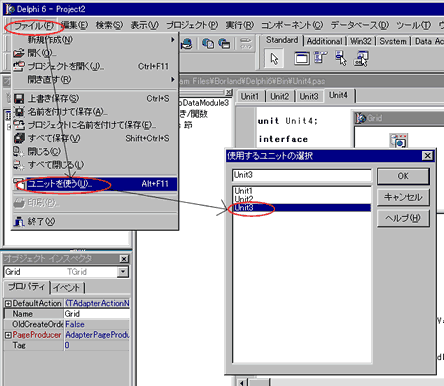Select the arrow pointer tool in component palette
Screen dimensions: 444x386
click(x=274, y=59)
